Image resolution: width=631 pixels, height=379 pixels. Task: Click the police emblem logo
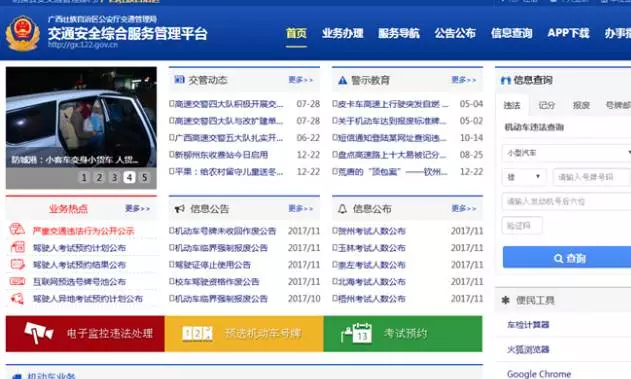coord(23,33)
